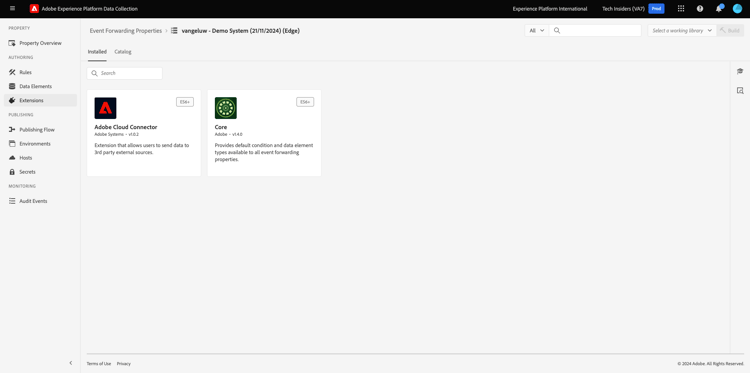The image size is (750, 373).
Task: Open the notifications bell icon
Action: point(718,9)
